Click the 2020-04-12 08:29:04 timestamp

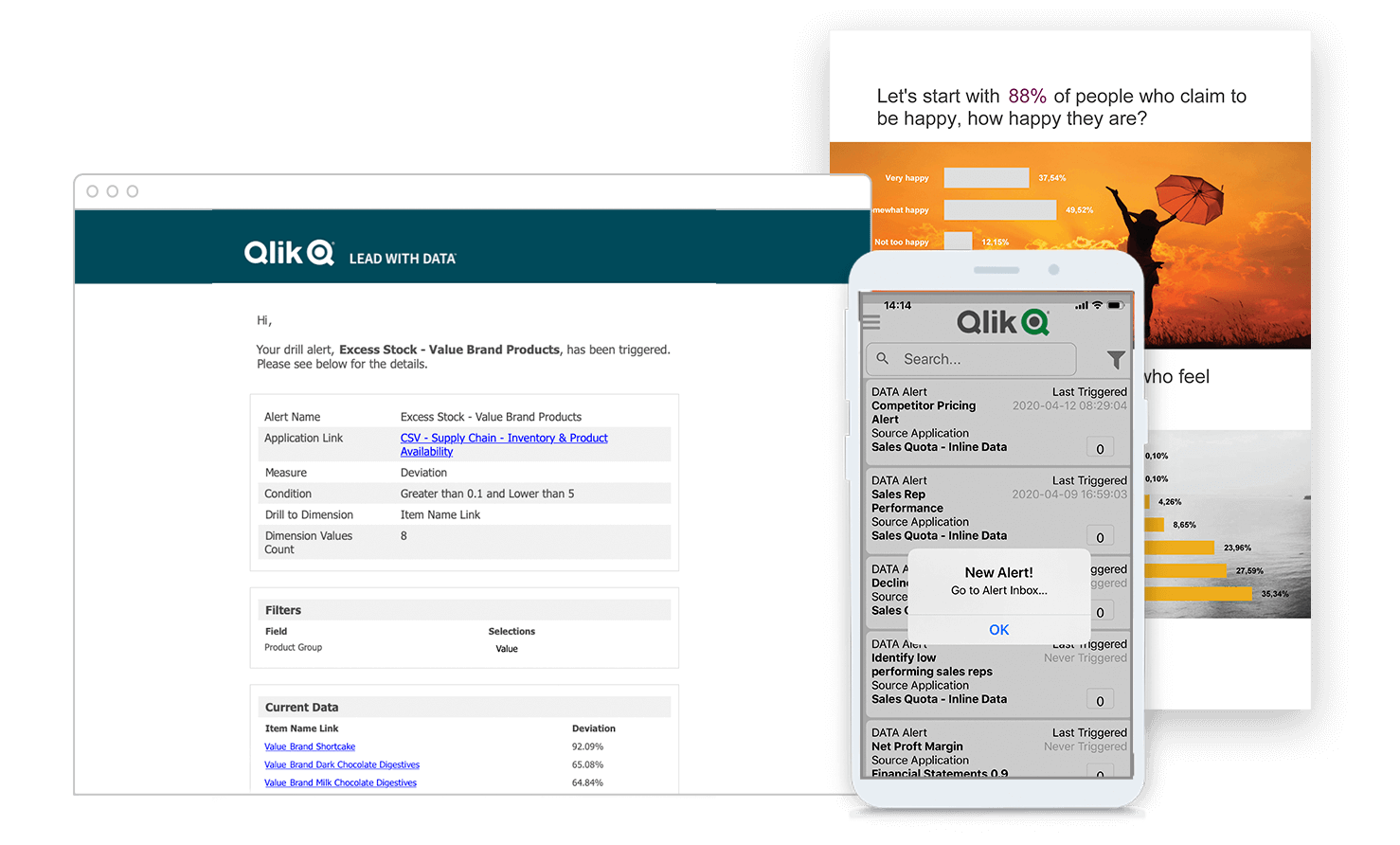(1069, 405)
